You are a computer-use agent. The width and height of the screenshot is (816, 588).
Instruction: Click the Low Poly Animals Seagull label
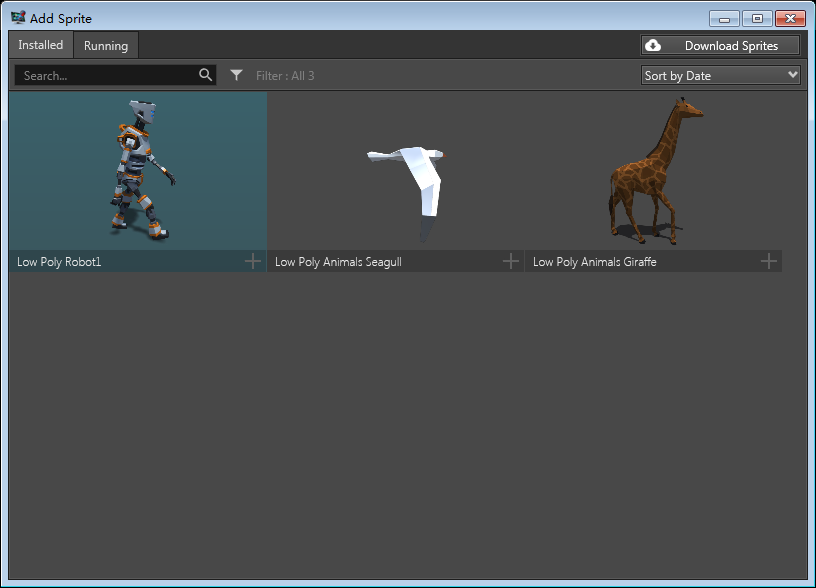(338, 262)
